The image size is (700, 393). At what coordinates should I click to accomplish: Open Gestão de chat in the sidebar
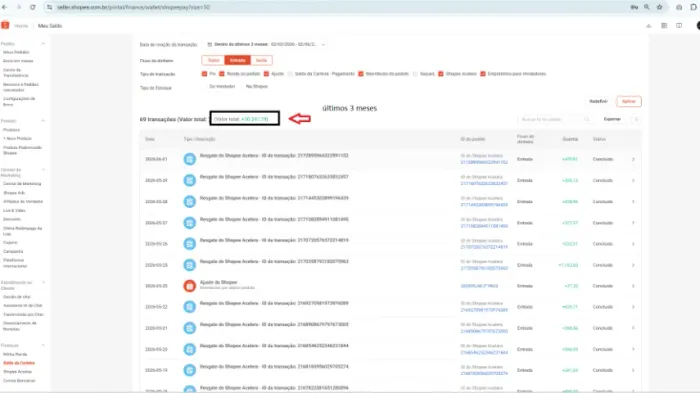pos(17,297)
